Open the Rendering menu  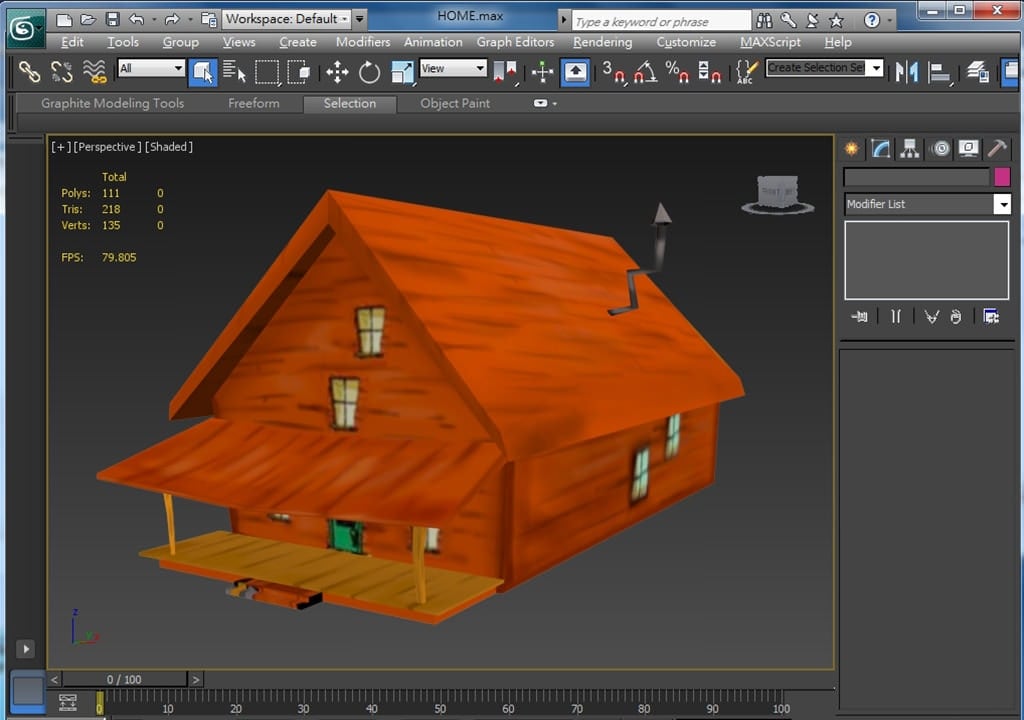(602, 42)
